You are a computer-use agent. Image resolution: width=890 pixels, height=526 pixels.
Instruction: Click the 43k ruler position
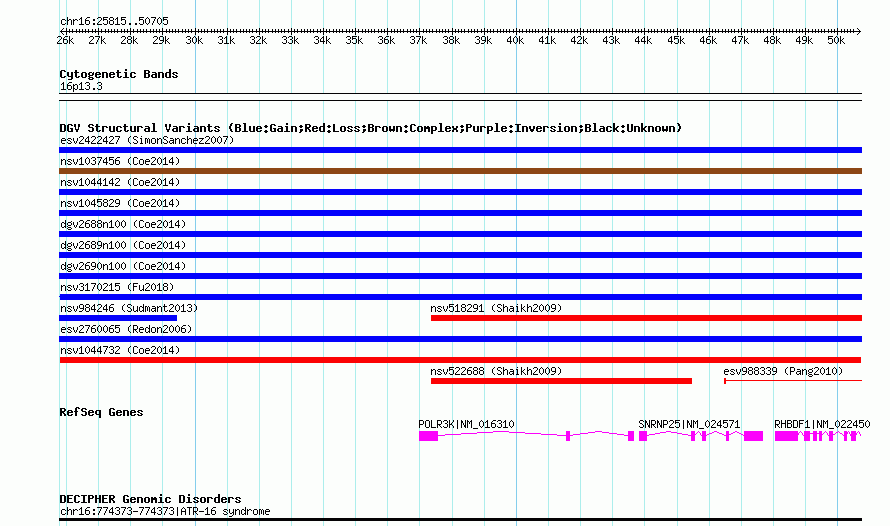coord(611,40)
